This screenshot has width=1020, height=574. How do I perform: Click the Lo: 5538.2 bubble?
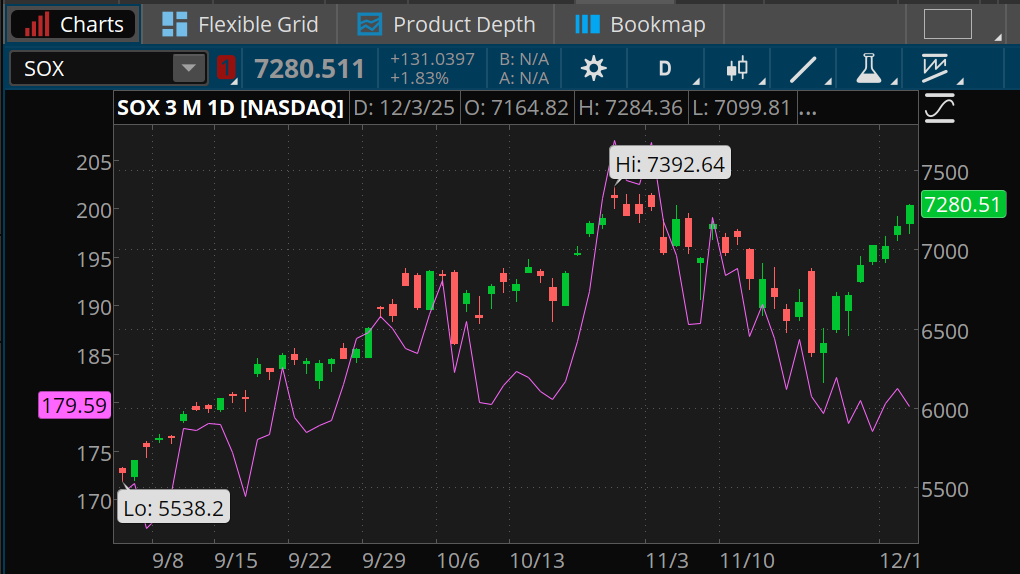174,508
